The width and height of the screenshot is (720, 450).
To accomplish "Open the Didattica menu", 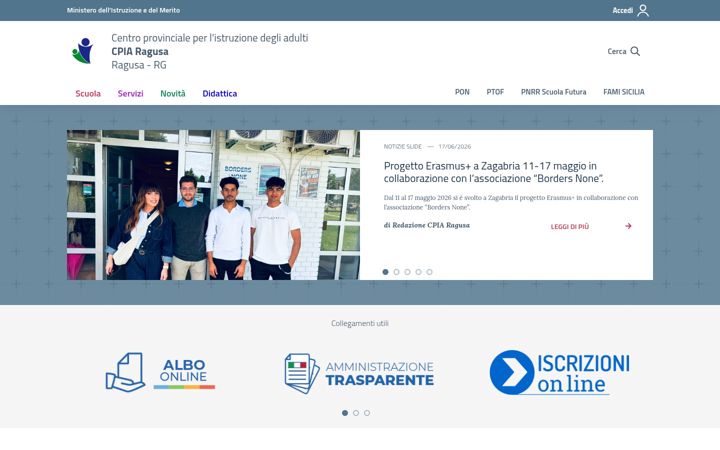I will [219, 93].
